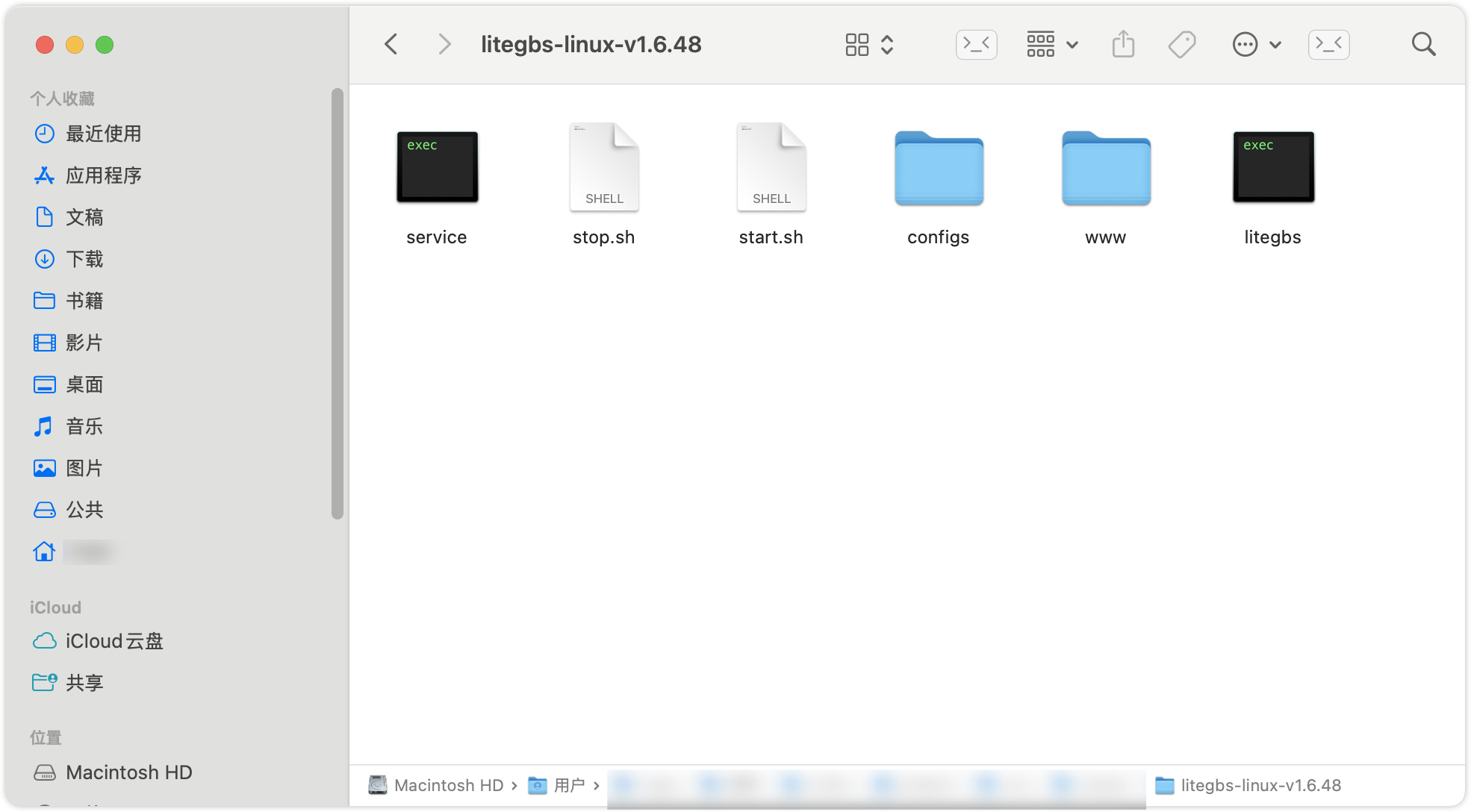Open the group-by options dropdown
Viewport: 1471px width, 812px height.
coord(1052,45)
